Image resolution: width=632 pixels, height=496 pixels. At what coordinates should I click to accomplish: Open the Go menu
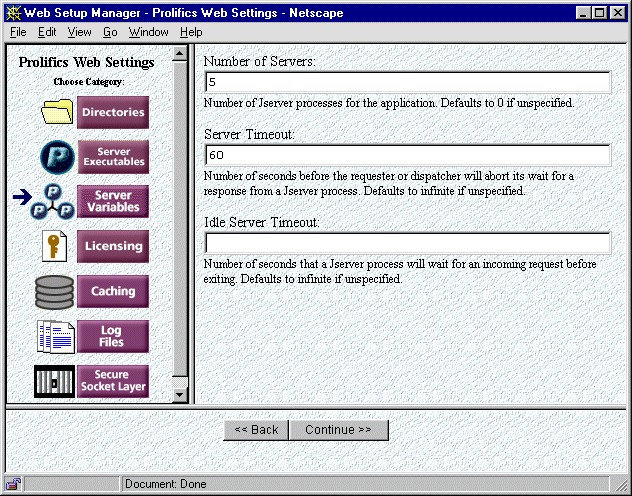point(110,32)
